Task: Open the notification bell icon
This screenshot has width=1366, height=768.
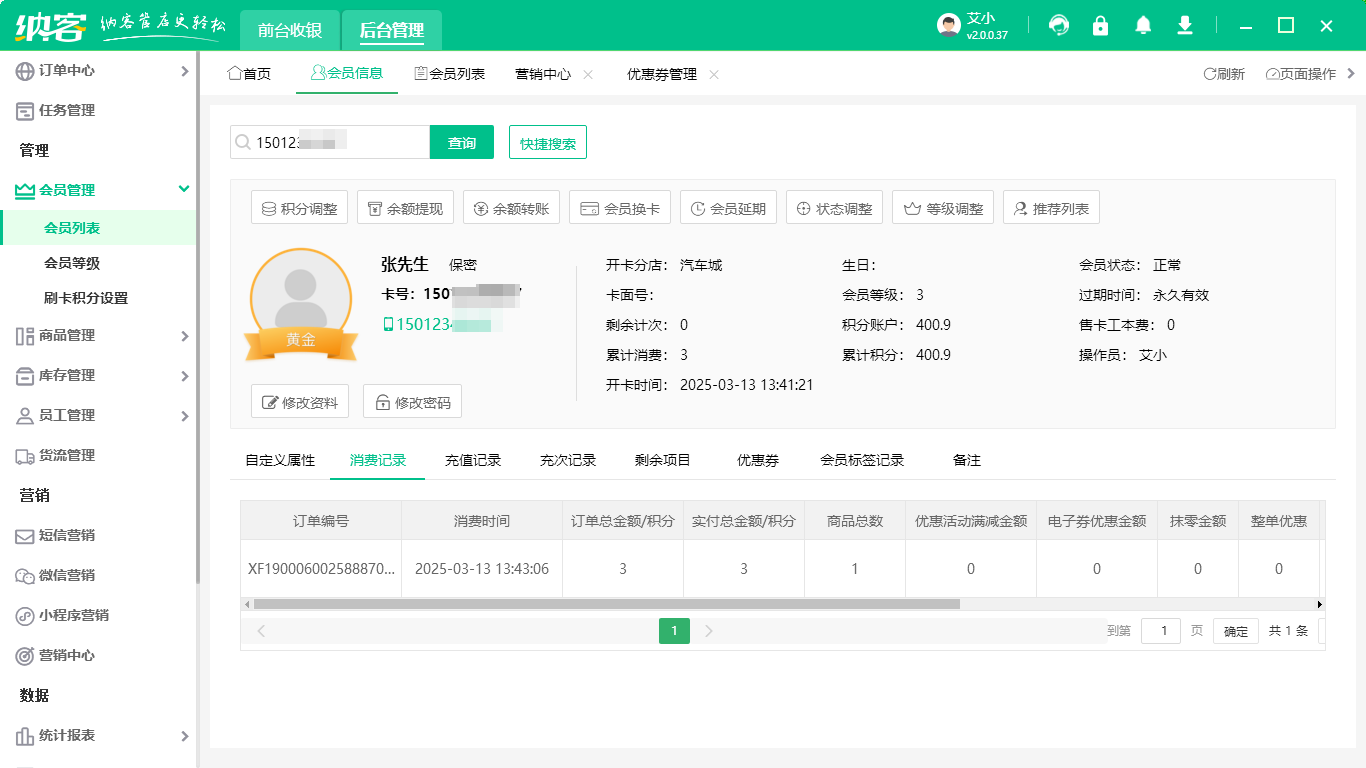Action: pyautogui.click(x=1143, y=25)
